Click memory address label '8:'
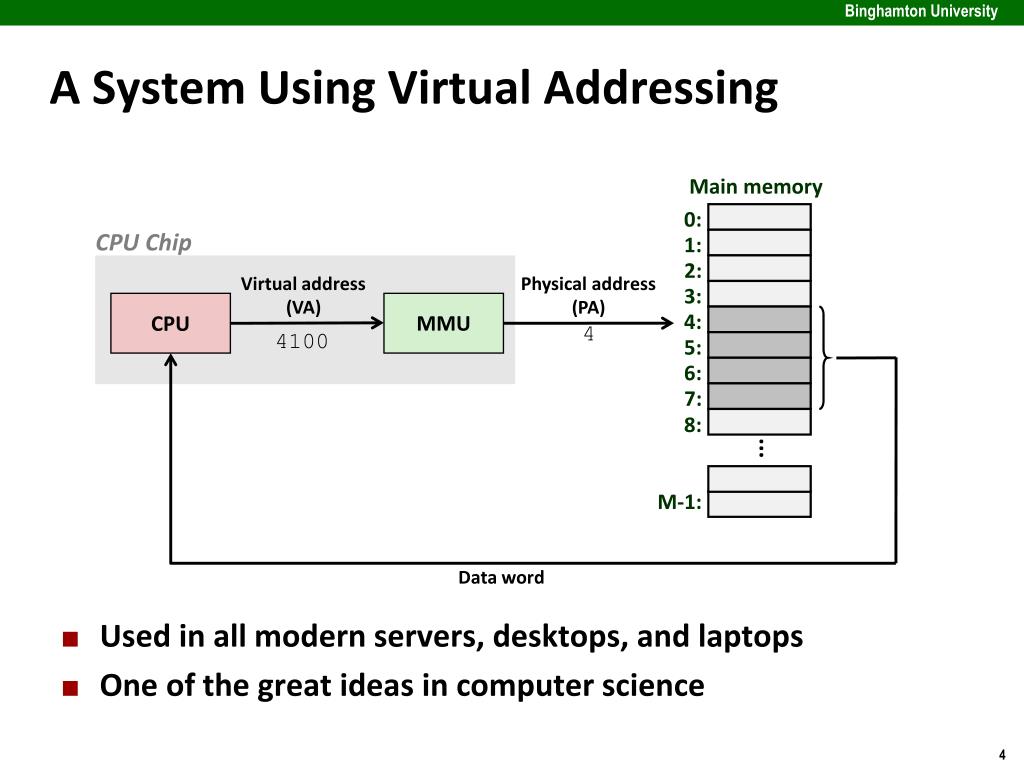This screenshot has width=1024, height=768. click(x=692, y=424)
